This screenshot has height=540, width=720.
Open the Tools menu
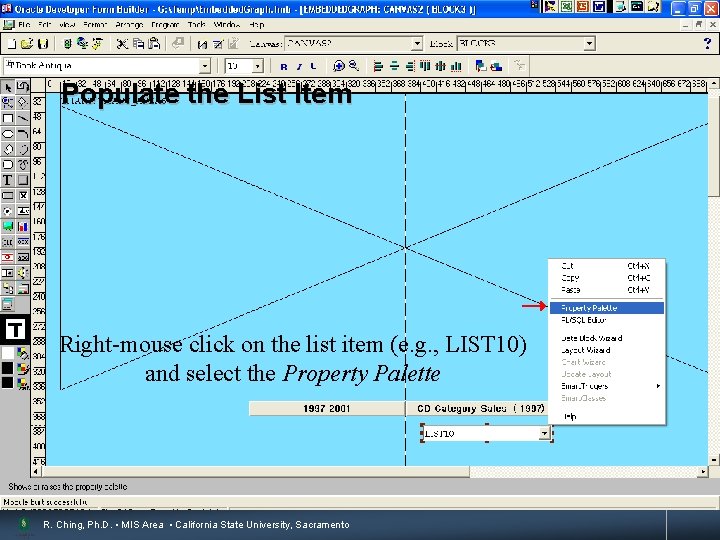tap(197, 24)
